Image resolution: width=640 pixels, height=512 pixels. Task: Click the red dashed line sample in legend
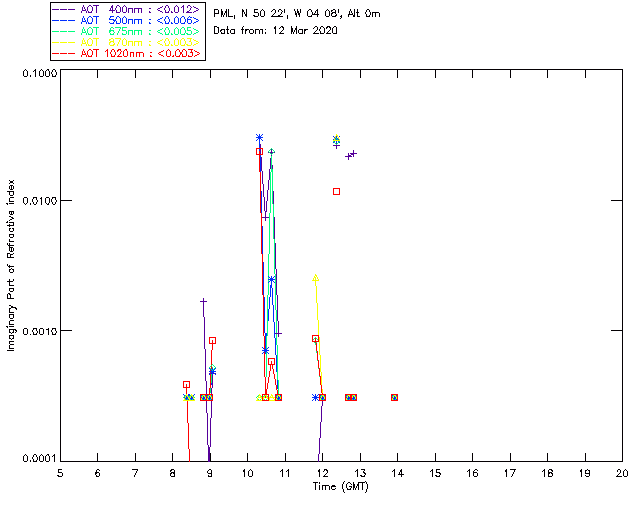64,54
